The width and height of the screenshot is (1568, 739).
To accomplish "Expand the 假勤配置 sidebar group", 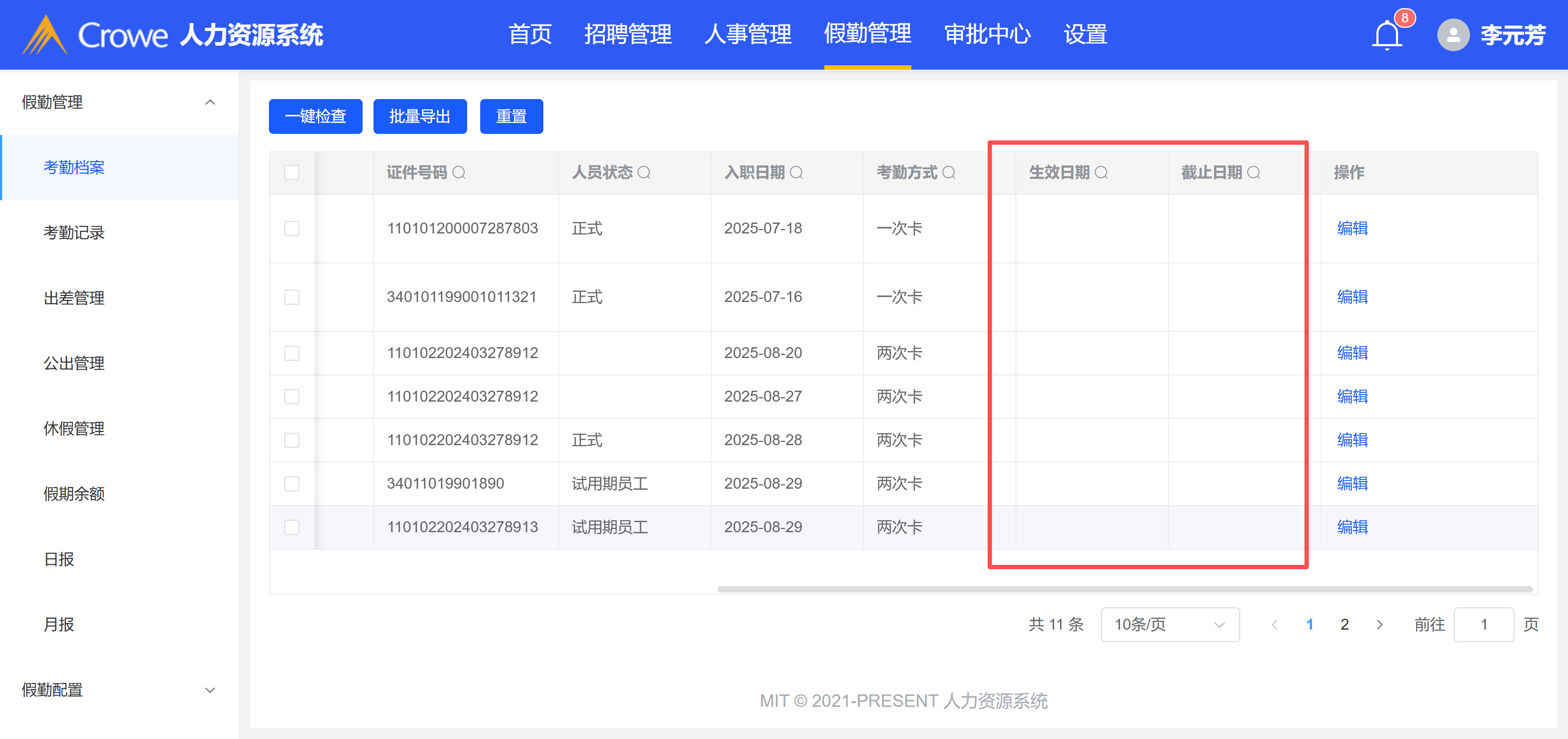I will (x=210, y=689).
